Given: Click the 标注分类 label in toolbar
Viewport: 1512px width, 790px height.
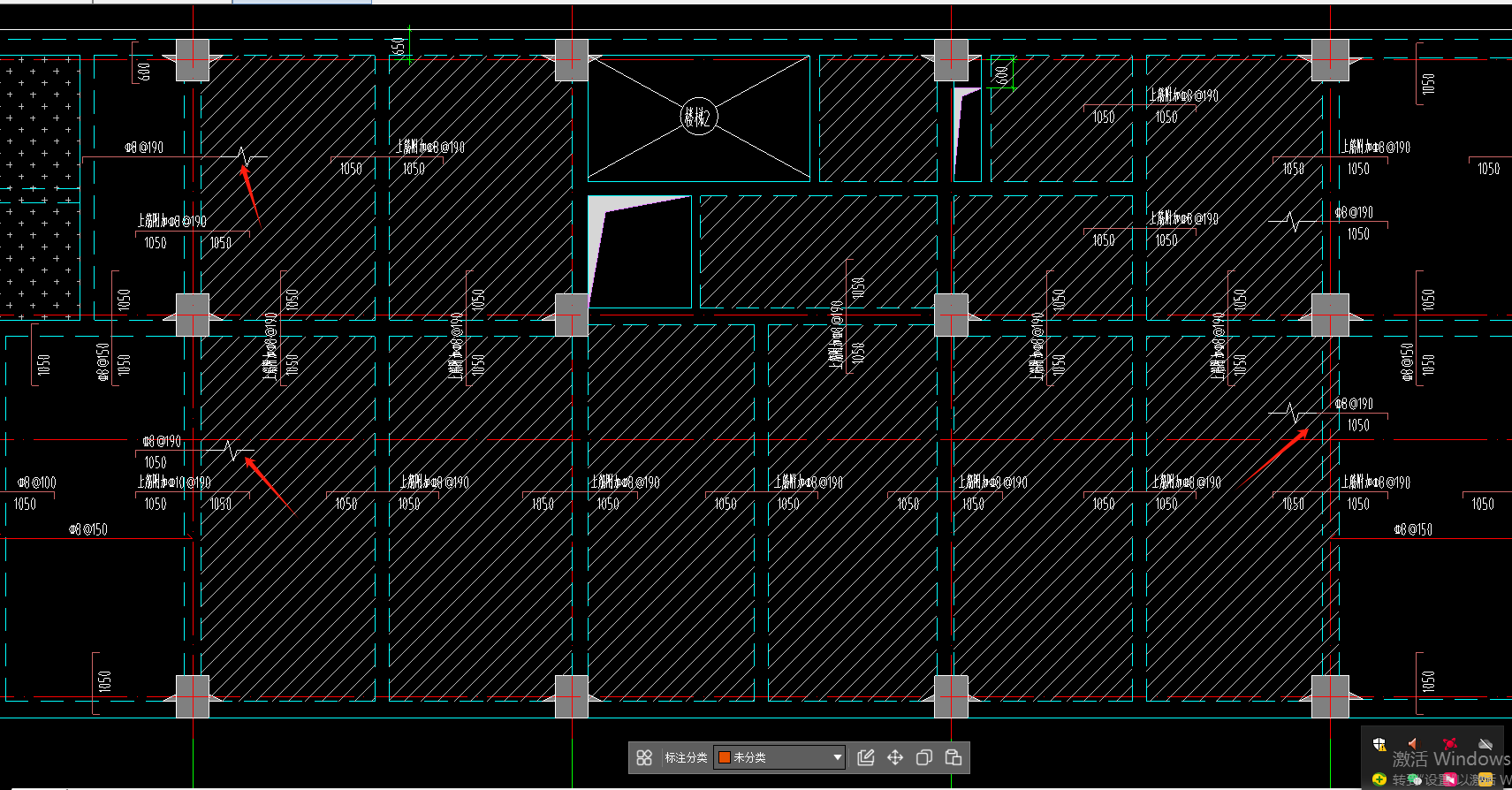Looking at the screenshot, I should 686,757.
